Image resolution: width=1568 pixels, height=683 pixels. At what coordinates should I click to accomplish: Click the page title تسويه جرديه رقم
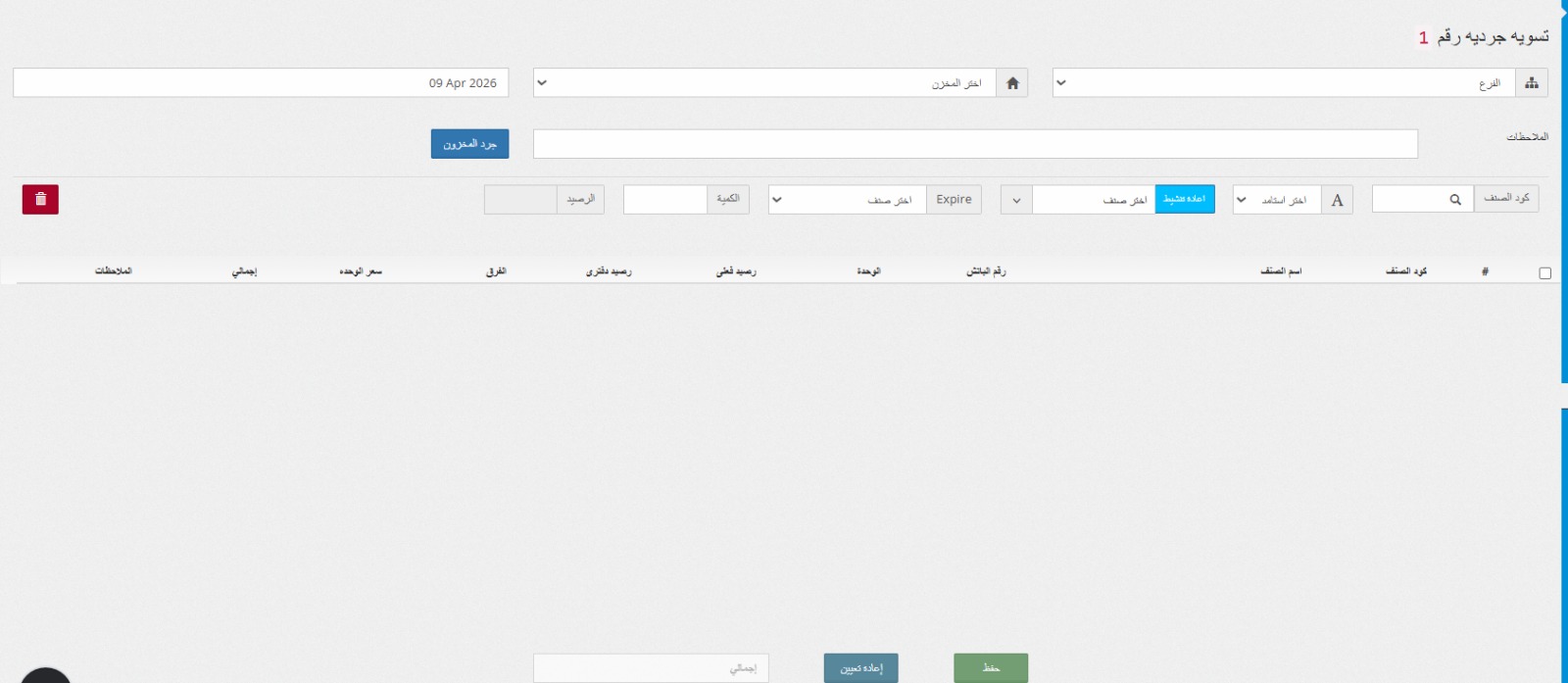1493,37
